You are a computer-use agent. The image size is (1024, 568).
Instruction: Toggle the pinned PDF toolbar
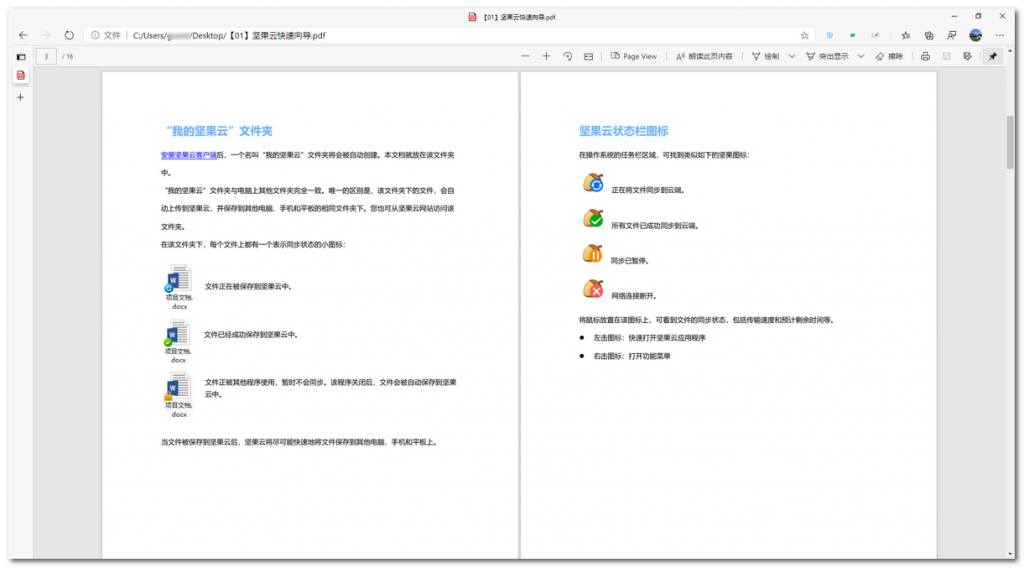[992, 56]
